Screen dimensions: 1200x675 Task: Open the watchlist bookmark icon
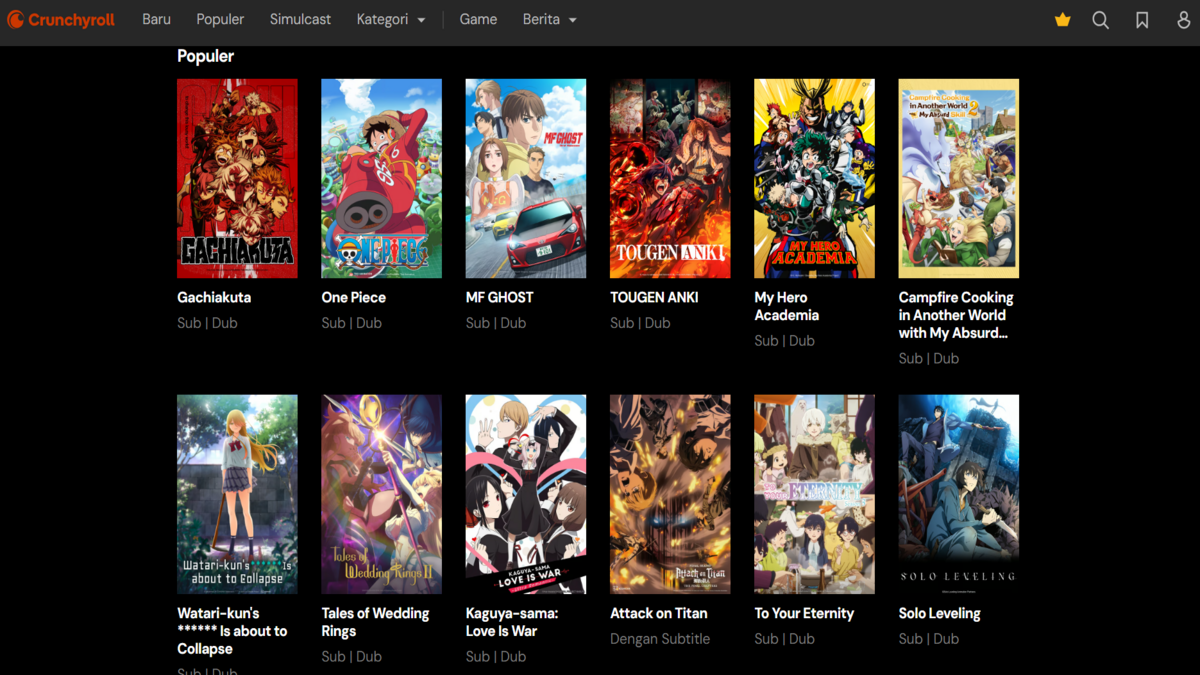pyautogui.click(x=1142, y=19)
